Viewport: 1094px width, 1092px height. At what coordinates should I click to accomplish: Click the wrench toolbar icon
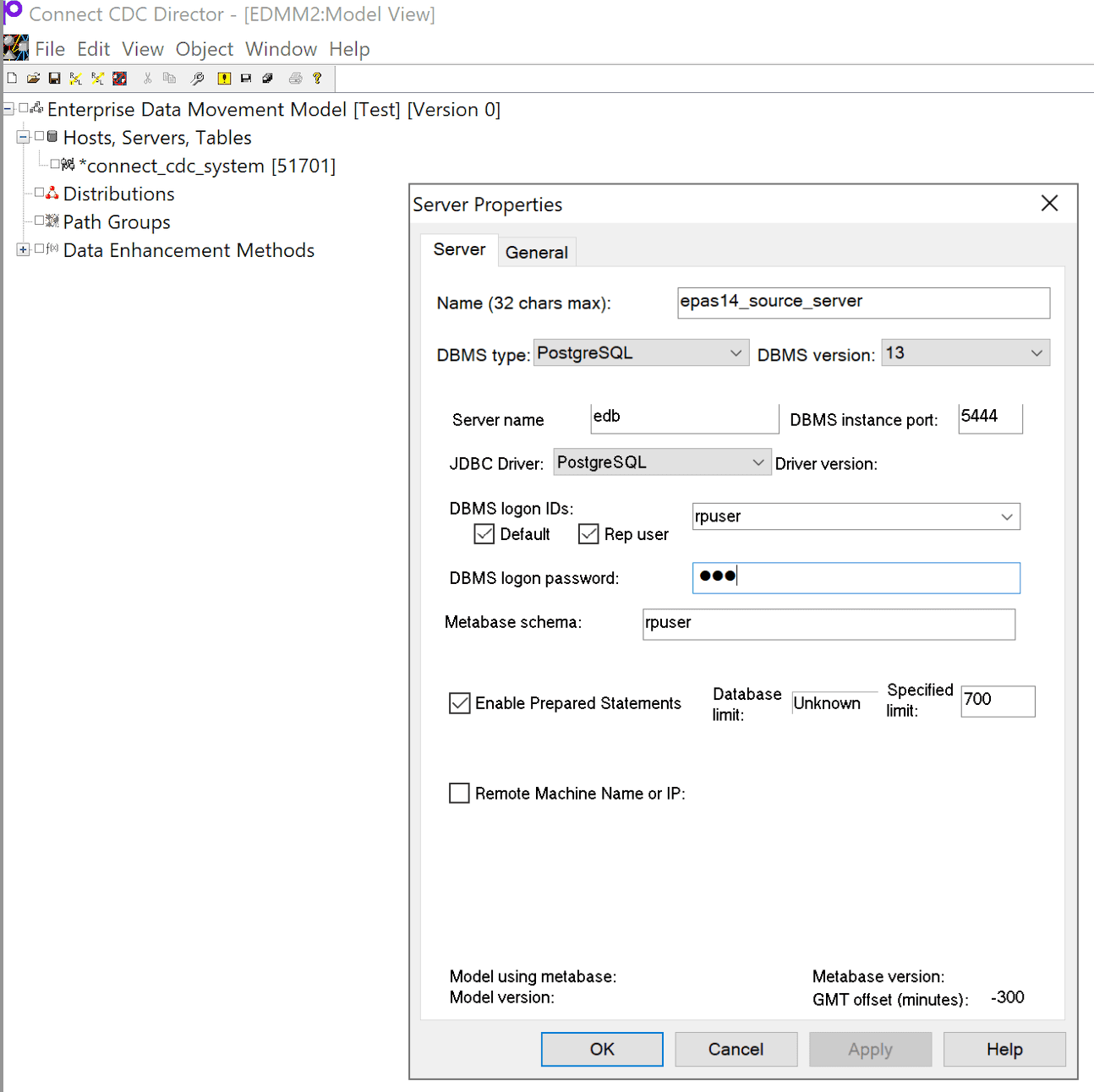click(197, 78)
